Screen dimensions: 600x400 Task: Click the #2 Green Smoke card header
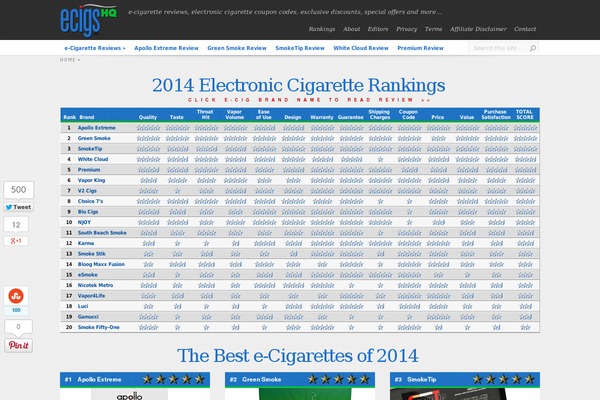[300, 379]
